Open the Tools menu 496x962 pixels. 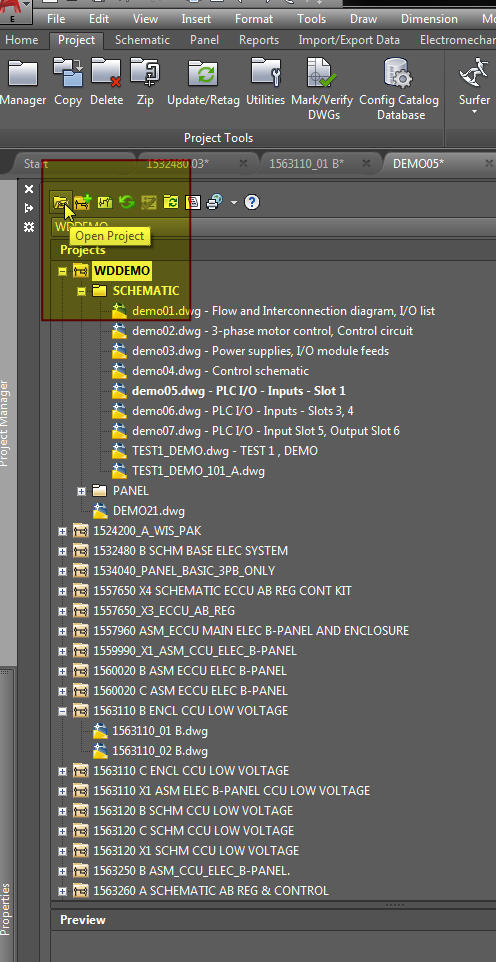pos(312,19)
